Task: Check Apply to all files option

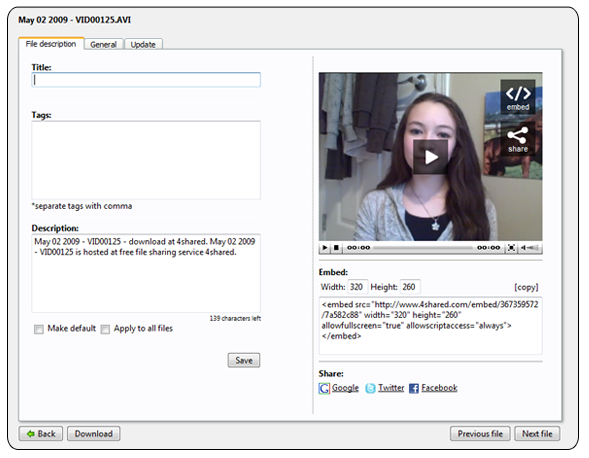Action: (105, 330)
